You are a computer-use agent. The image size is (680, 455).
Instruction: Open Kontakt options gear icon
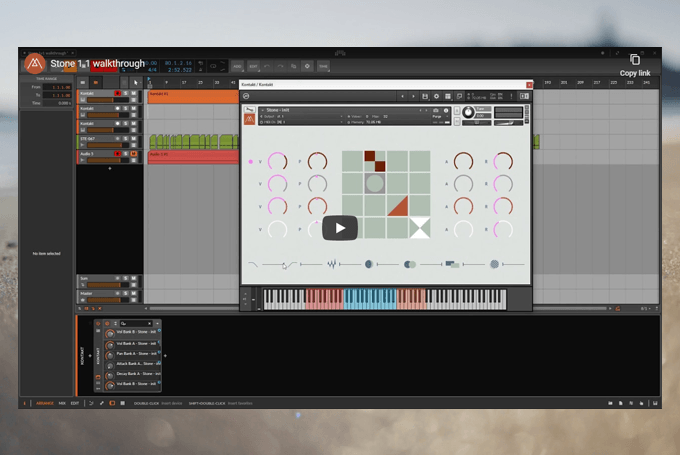[x=436, y=96]
